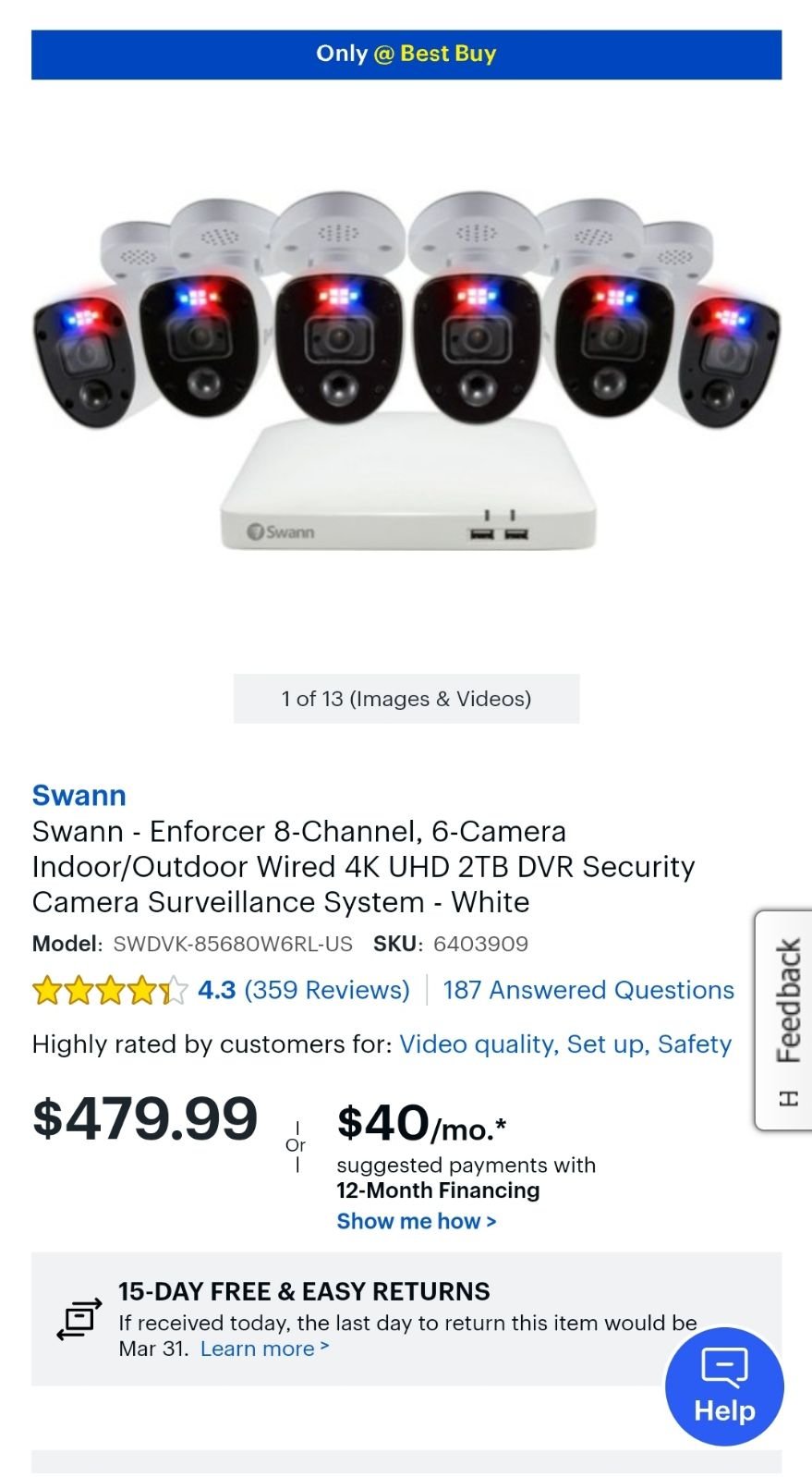Open the Feedback side tab
This screenshot has height=1477, width=812.
pos(783,1019)
